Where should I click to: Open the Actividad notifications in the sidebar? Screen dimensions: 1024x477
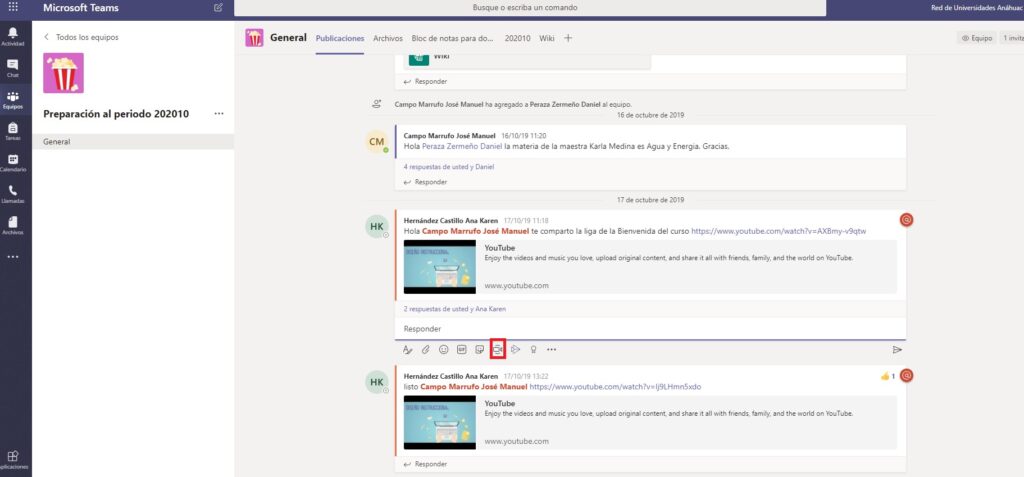pos(13,37)
